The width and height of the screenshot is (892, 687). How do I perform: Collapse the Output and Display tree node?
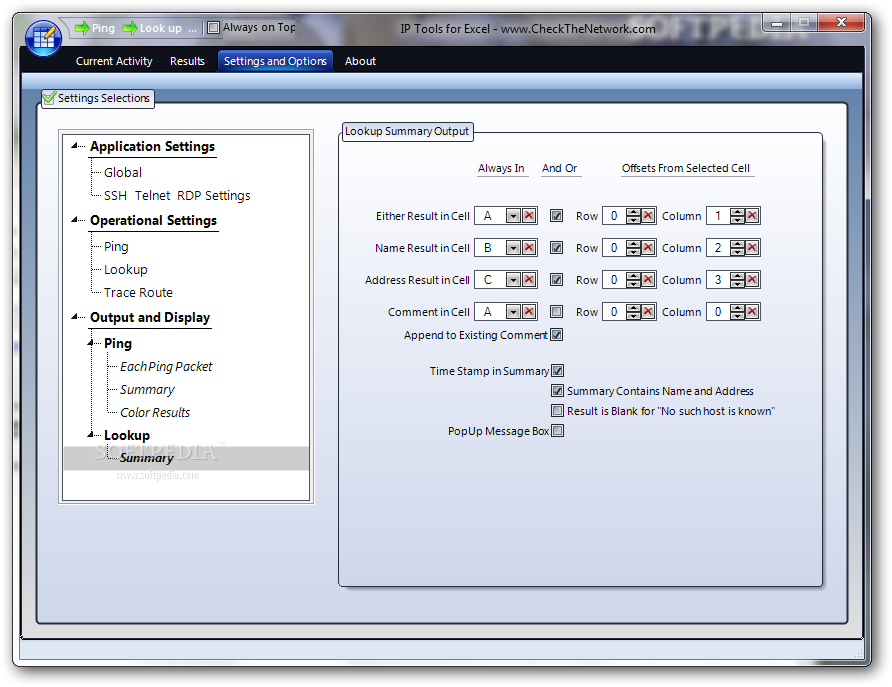click(75, 317)
